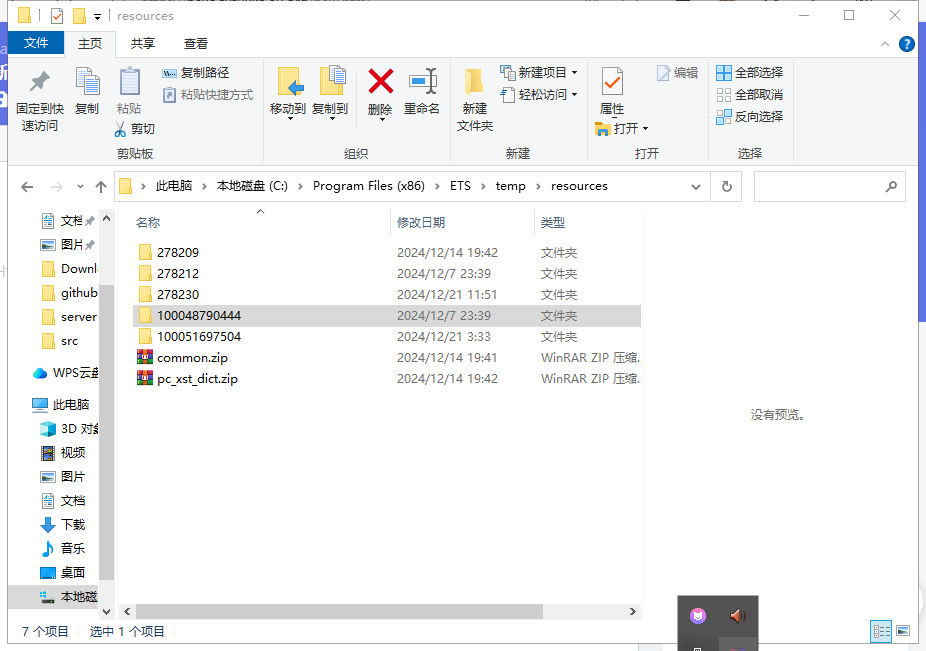Open the 复制到 copy-to dropdown
Image resolution: width=926 pixels, height=651 pixels.
332,119
